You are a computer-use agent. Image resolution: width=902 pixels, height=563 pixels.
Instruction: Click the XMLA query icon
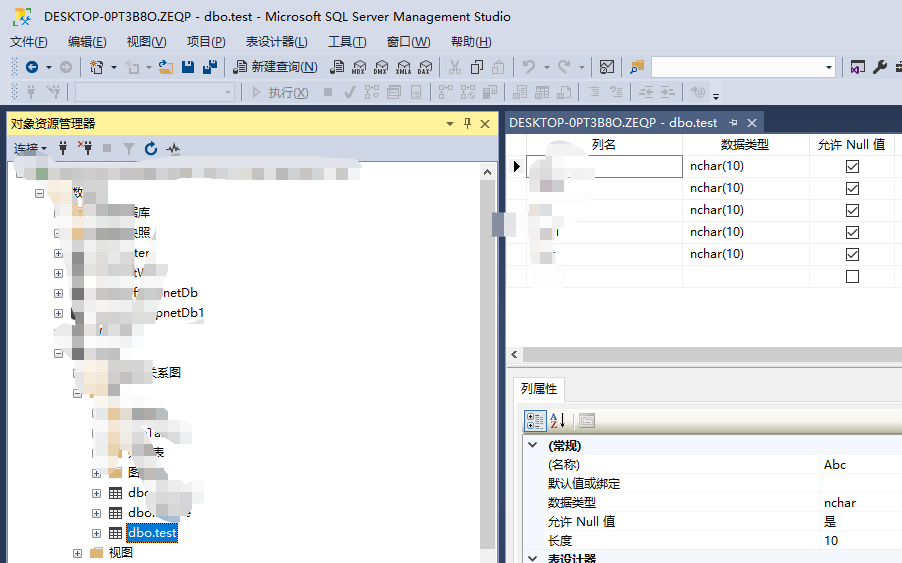click(403, 67)
